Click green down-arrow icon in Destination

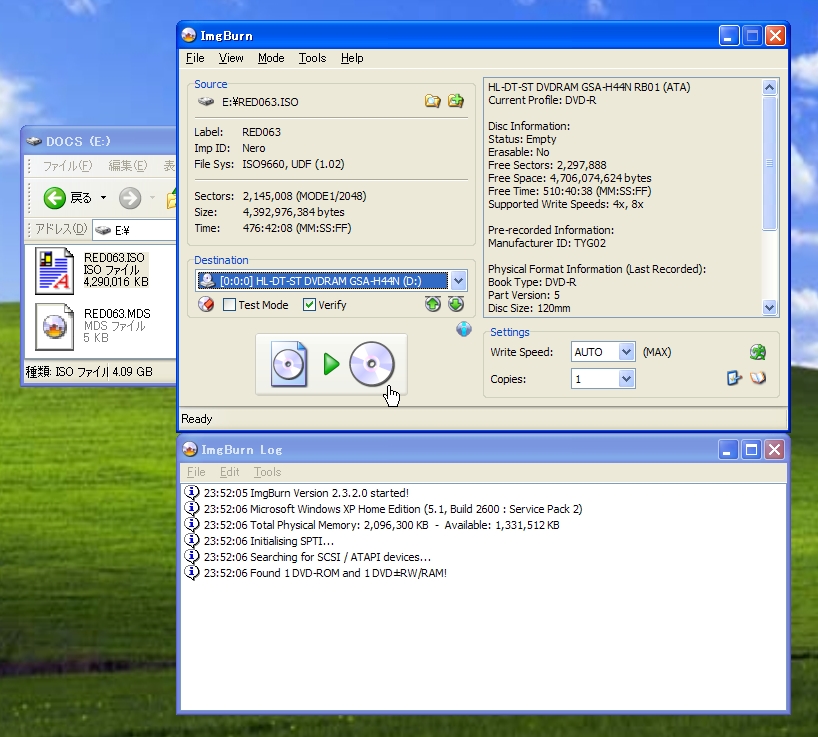click(456, 304)
